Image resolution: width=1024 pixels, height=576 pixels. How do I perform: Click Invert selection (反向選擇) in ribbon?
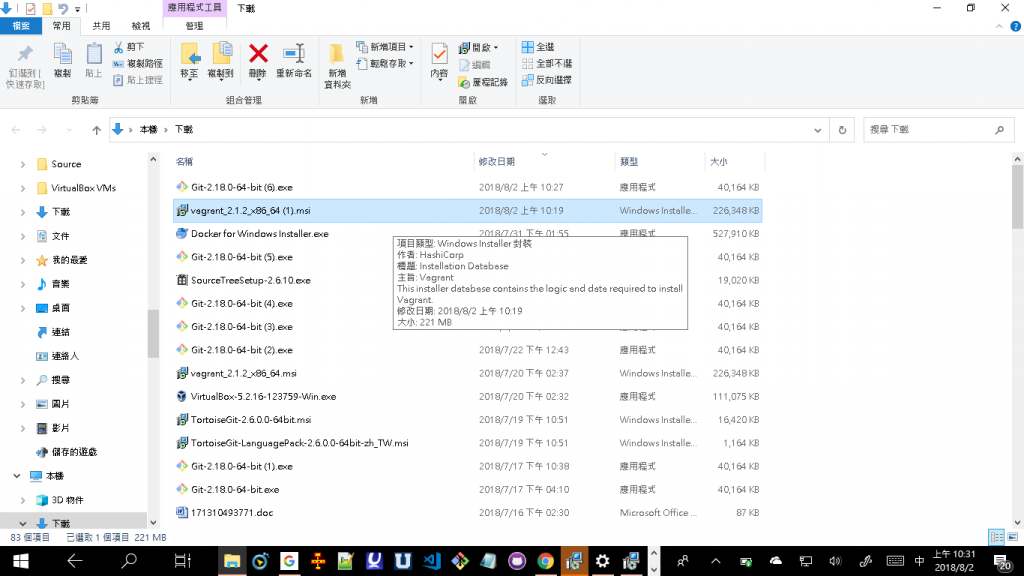547,80
